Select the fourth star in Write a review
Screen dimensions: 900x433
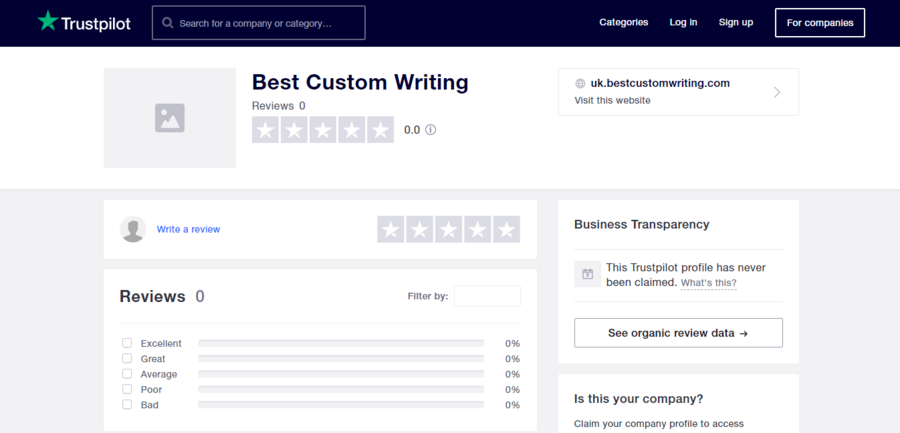pyautogui.click(x=478, y=229)
